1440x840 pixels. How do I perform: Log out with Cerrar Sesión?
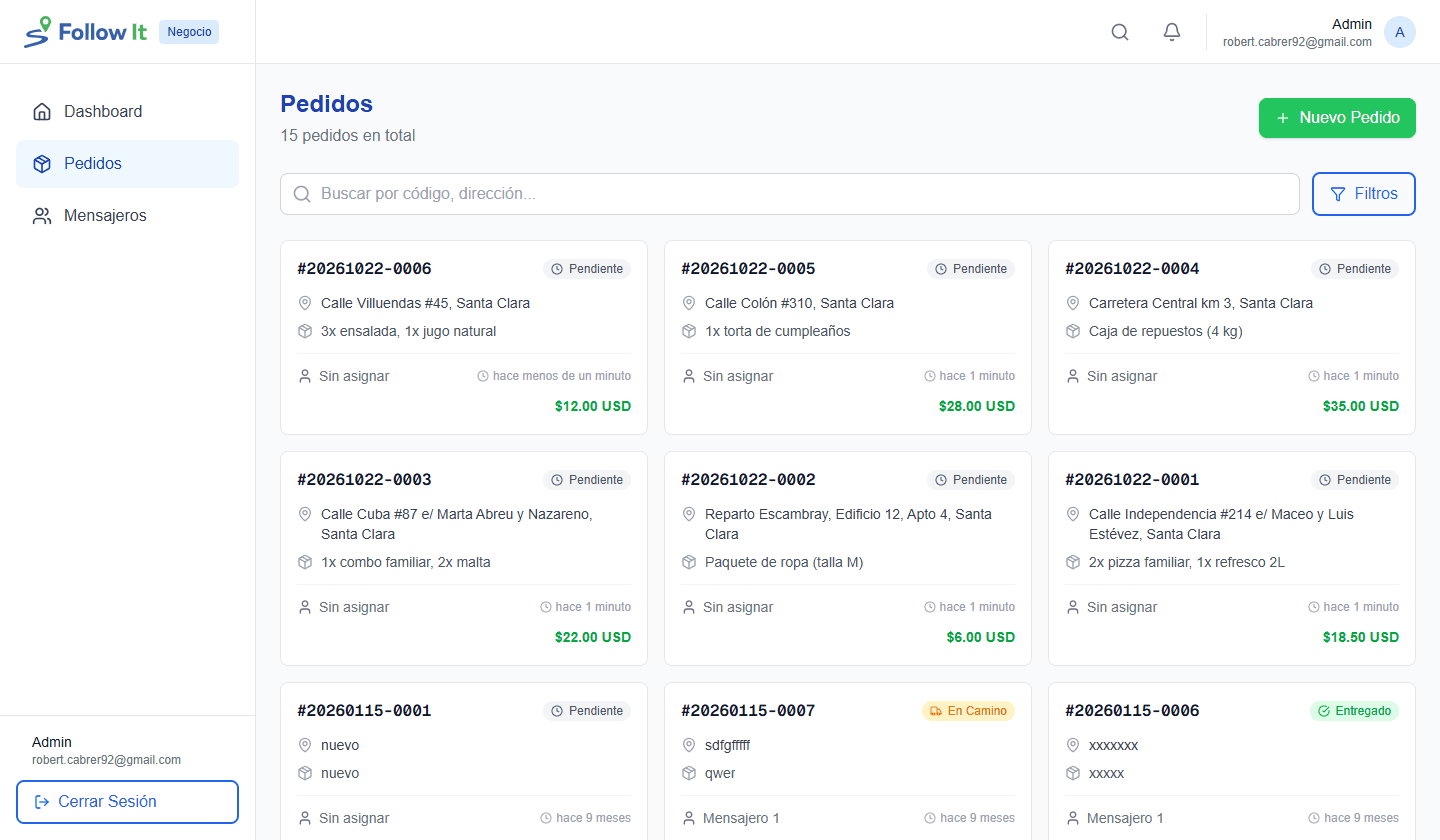pyautogui.click(x=127, y=802)
